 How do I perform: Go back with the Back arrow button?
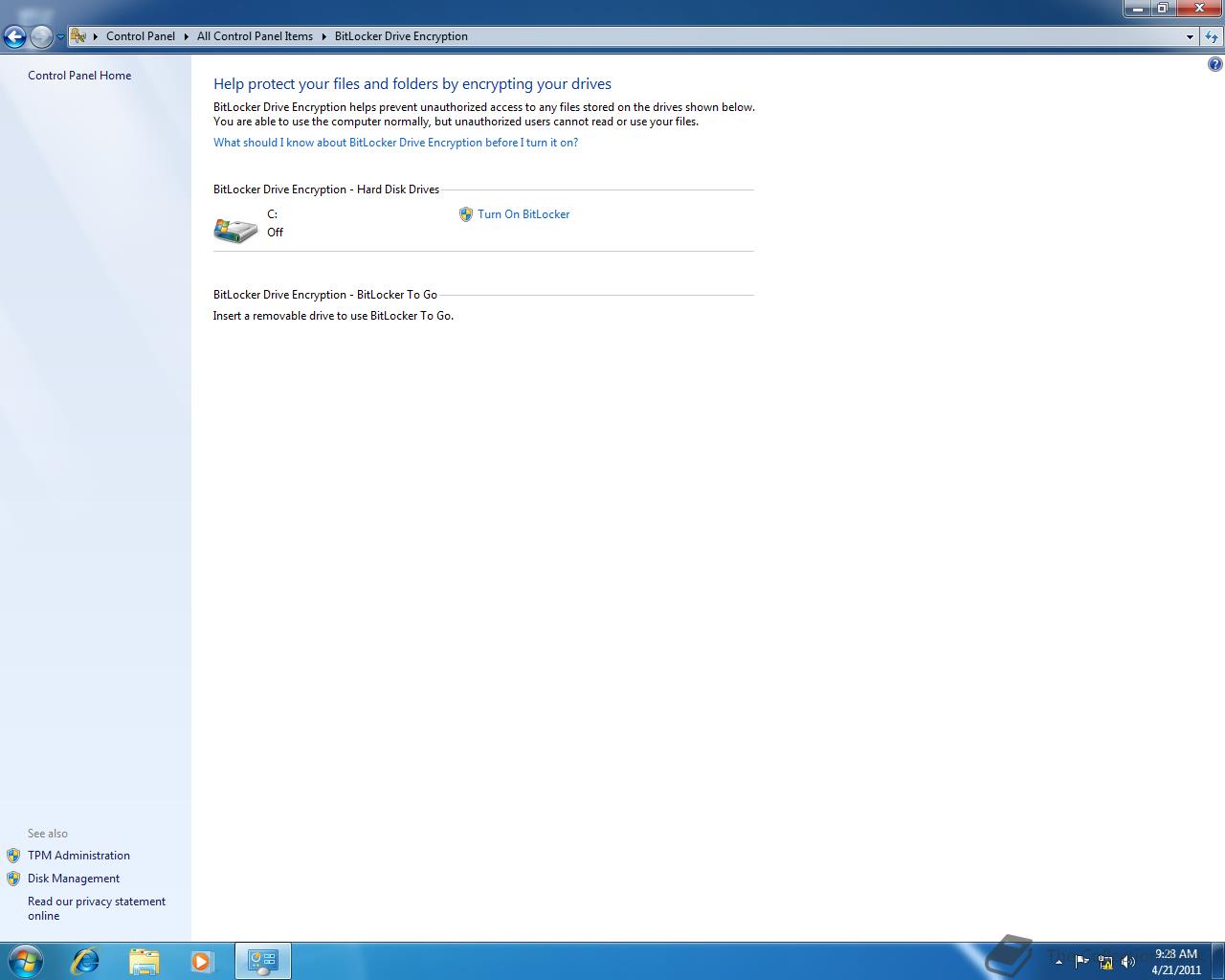pos(14,36)
